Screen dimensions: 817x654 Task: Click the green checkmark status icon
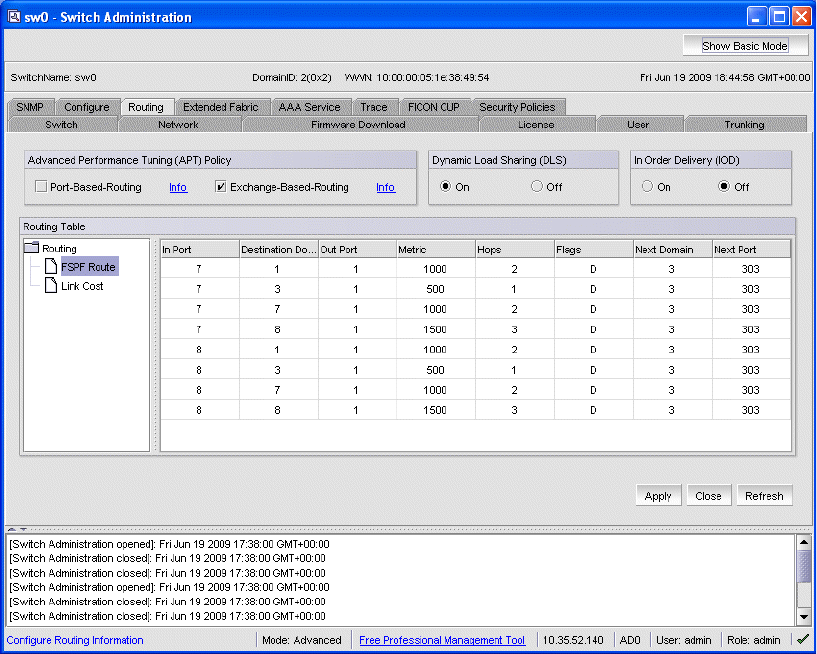click(x=802, y=640)
